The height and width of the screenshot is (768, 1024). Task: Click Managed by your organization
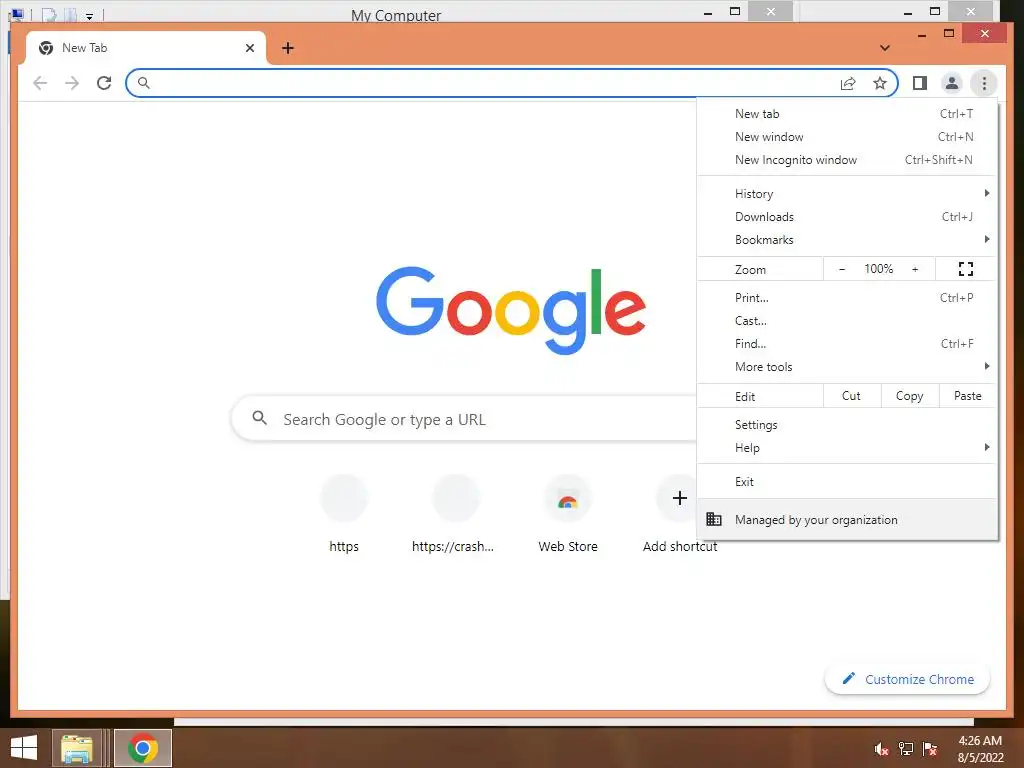[847, 520]
